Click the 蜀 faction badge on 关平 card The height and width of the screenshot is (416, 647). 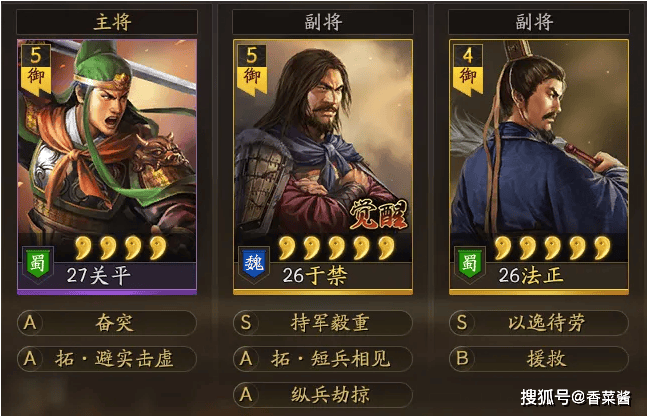tap(38, 264)
